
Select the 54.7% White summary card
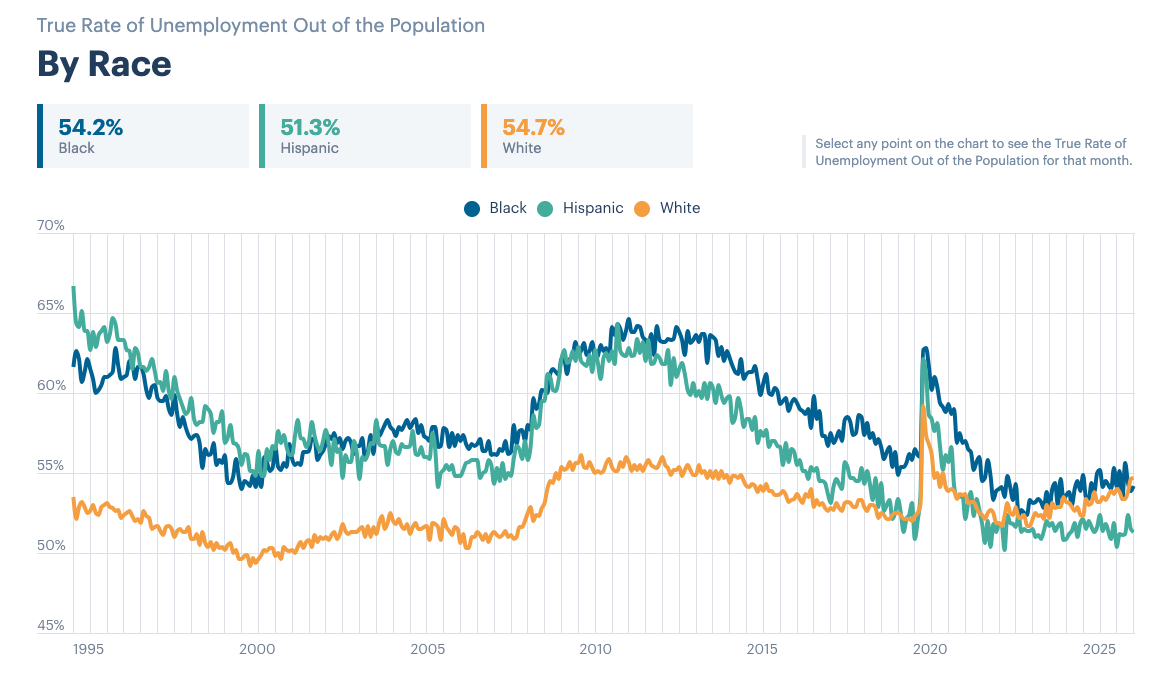587,136
